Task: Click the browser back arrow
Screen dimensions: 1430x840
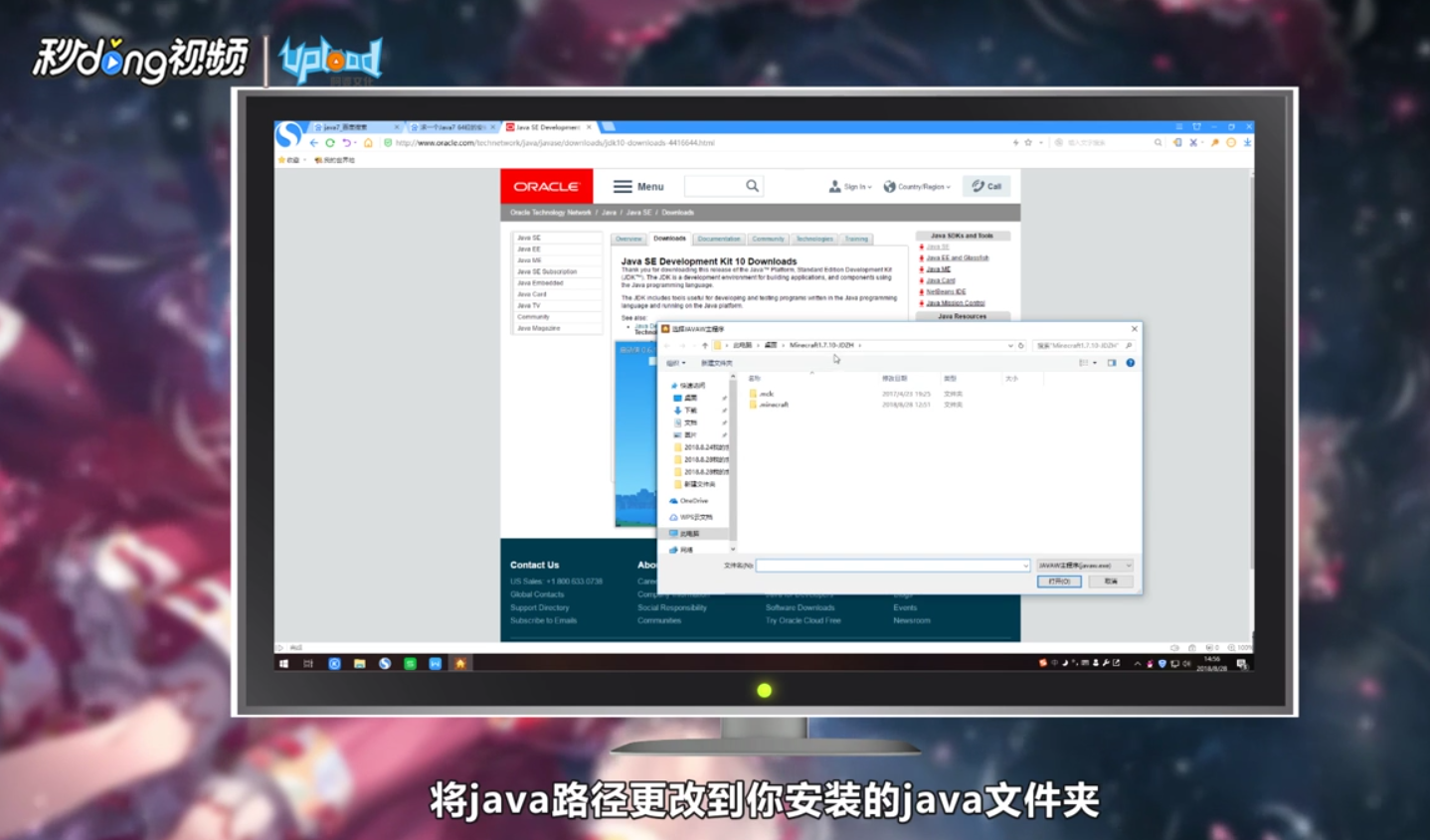Action: [314, 143]
